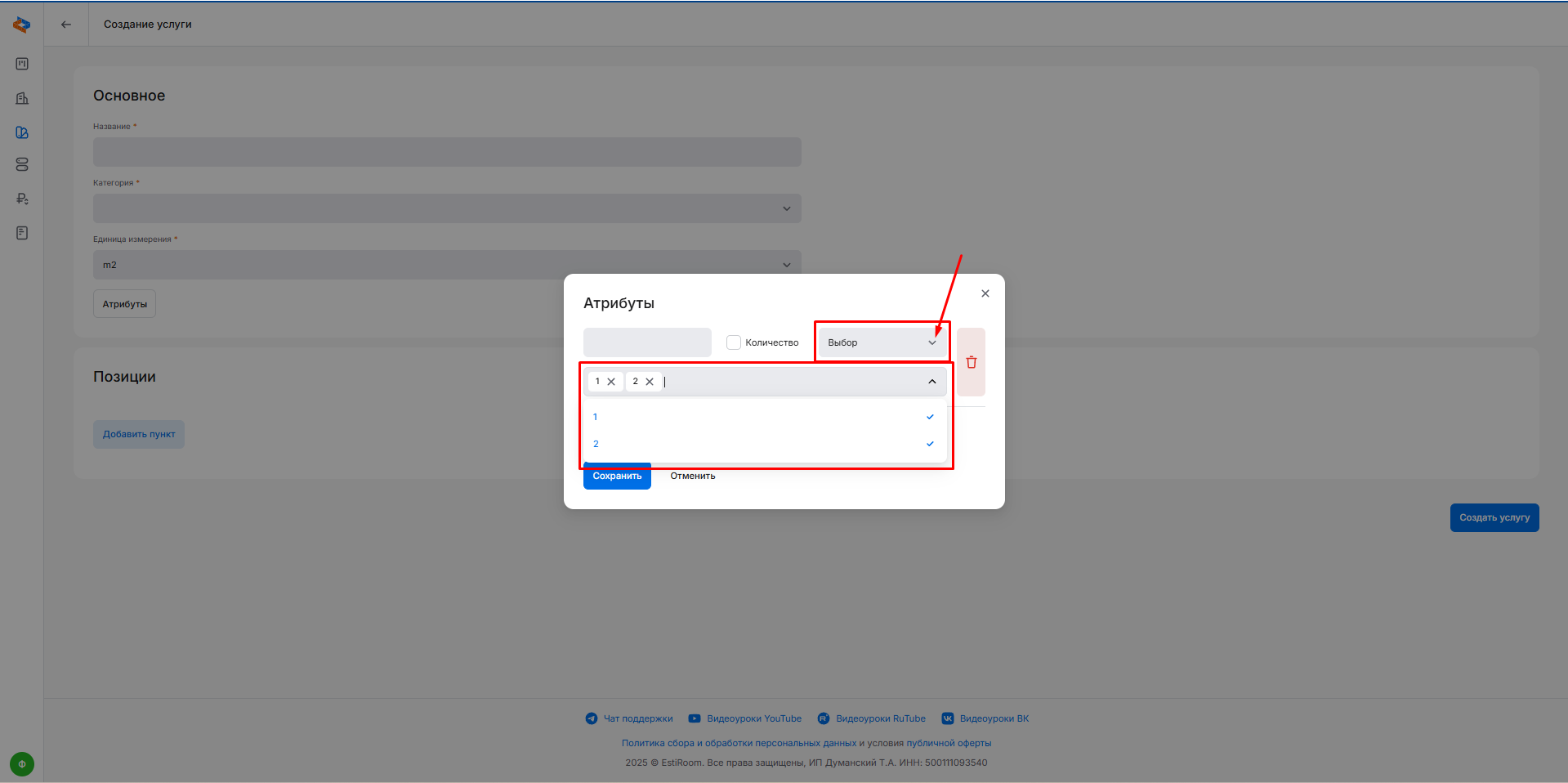
Task: Open the kanban board icon in the sidebar
Action: point(22,64)
